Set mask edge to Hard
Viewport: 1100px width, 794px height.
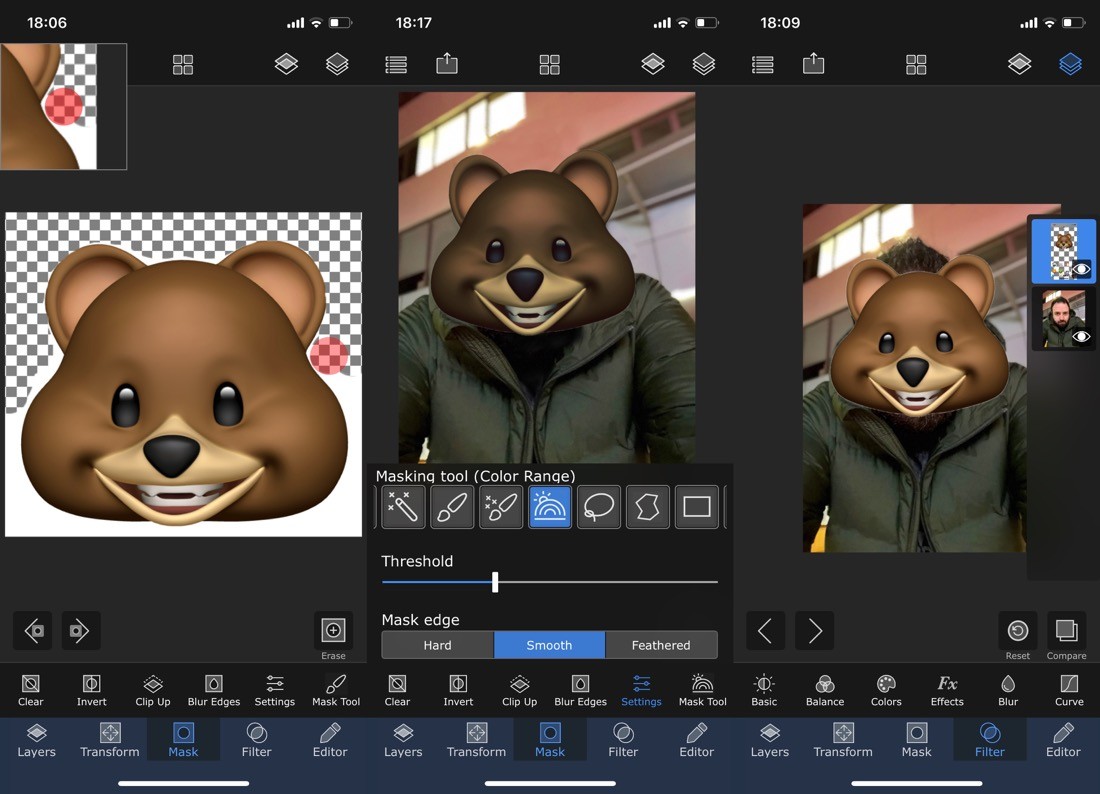[x=438, y=645]
